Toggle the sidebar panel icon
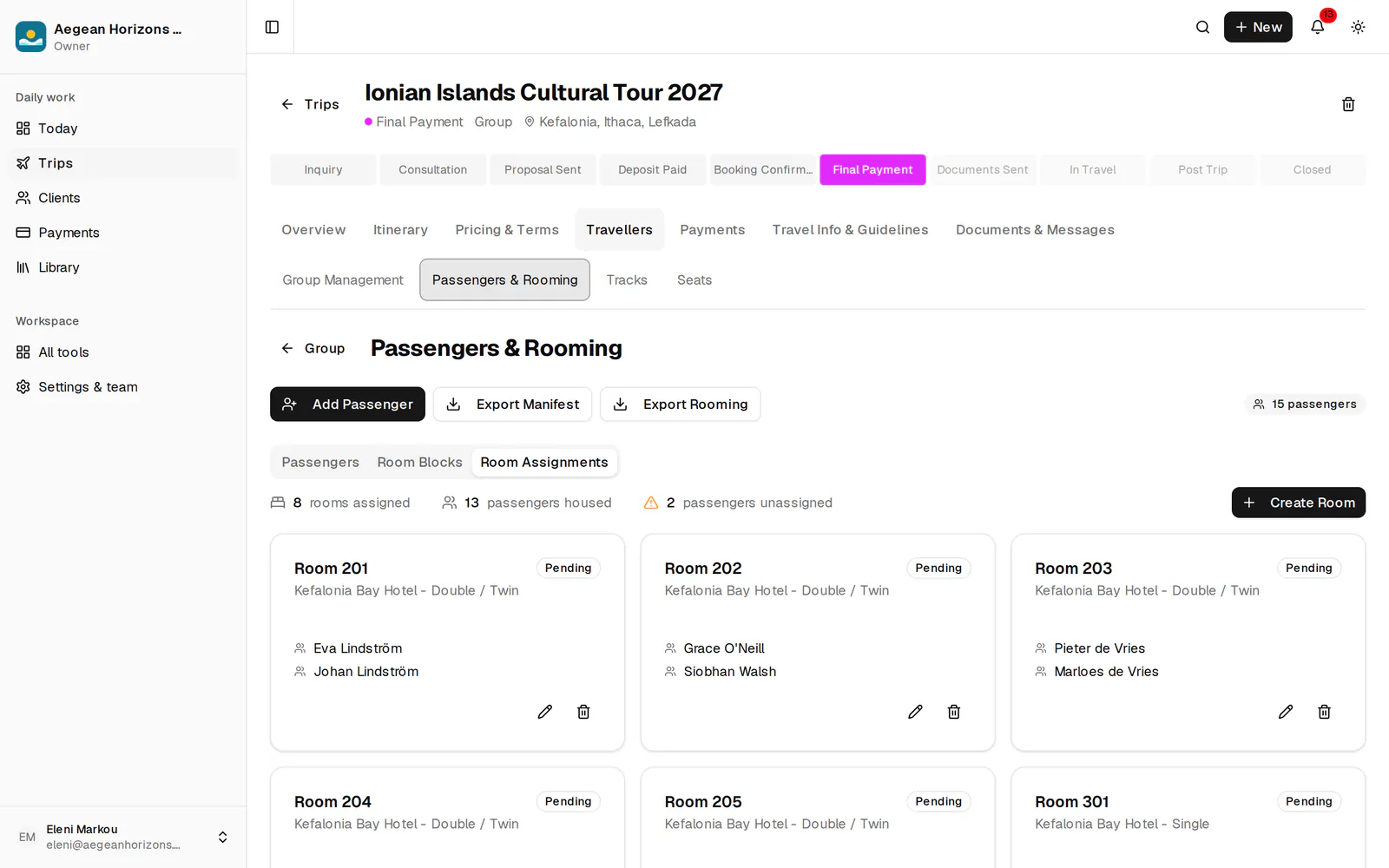 click(272, 27)
